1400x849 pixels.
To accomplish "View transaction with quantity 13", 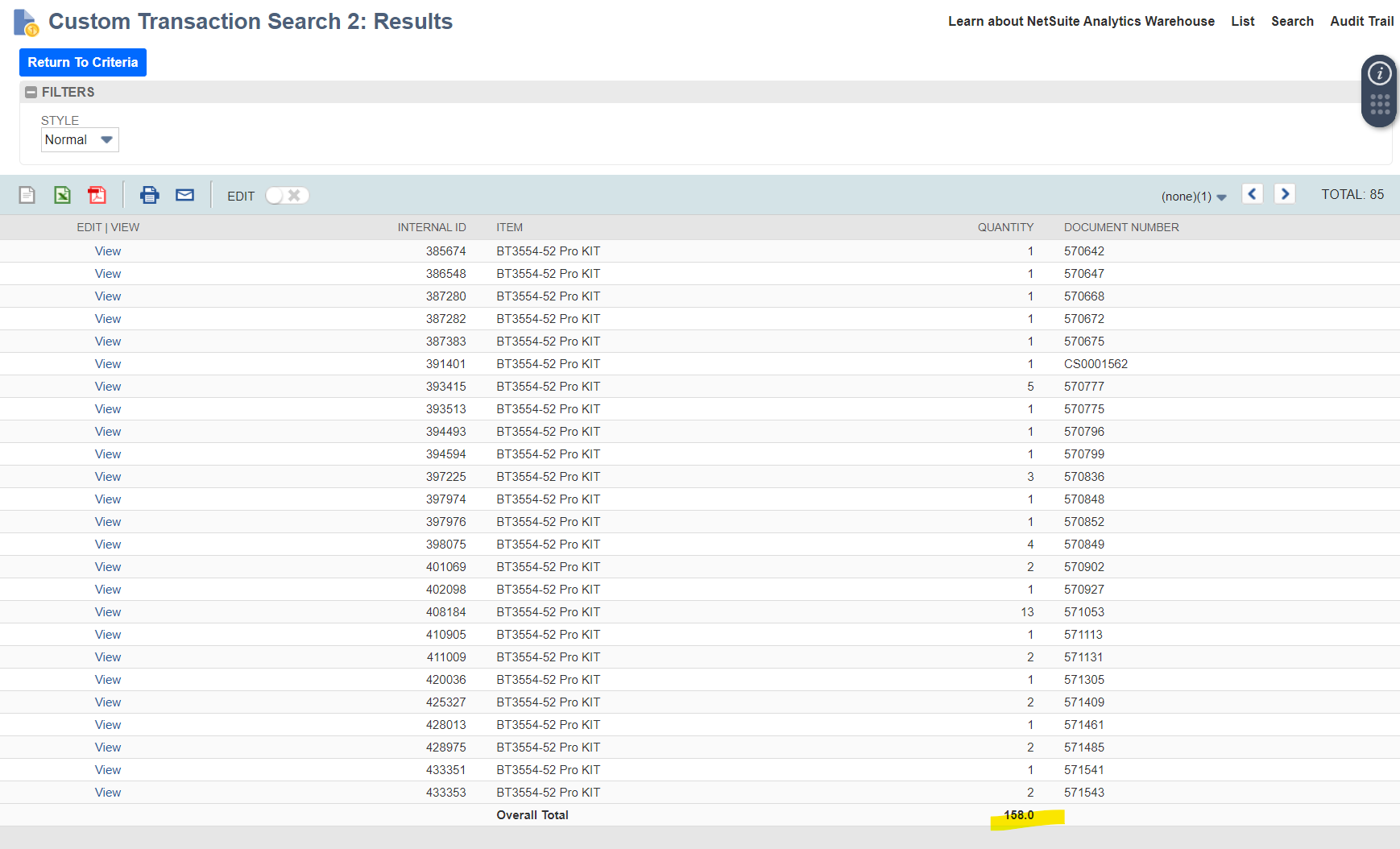I will point(108,612).
